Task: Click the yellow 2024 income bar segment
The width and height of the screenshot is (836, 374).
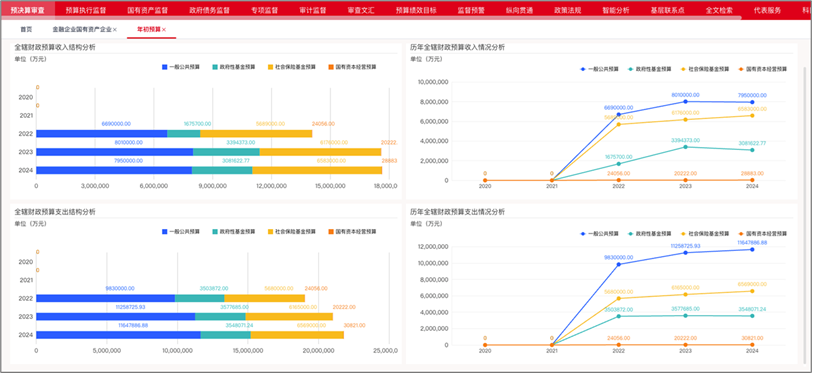Action: (x=317, y=170)
